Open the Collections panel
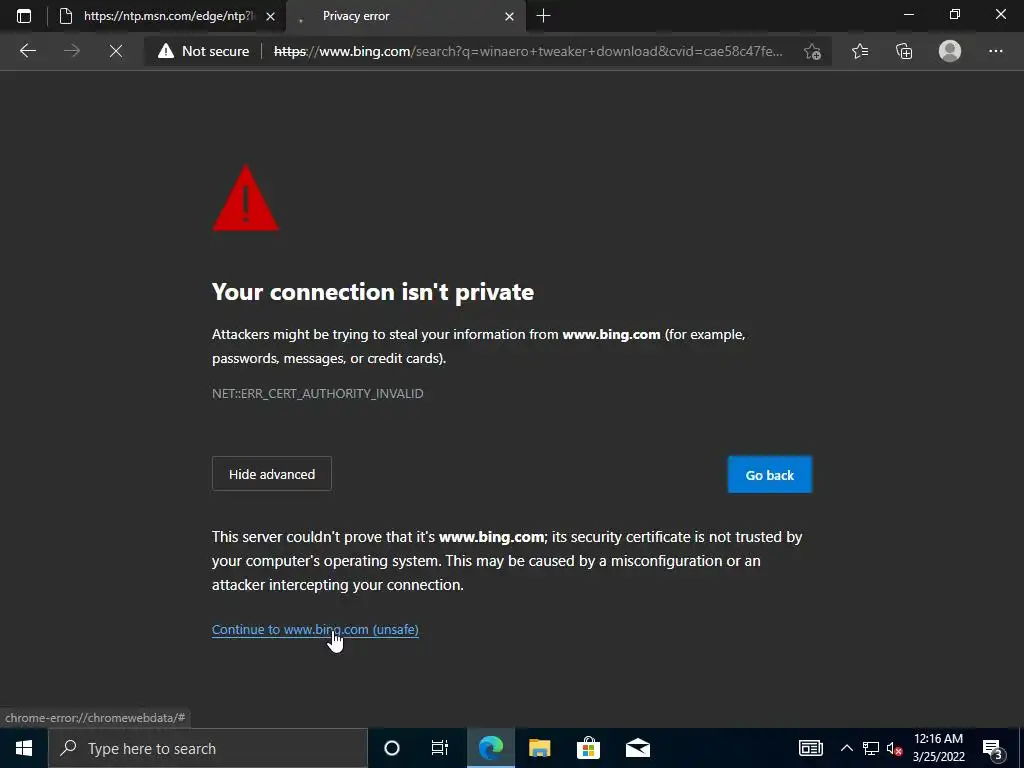Screen dimensions: 1024x768 point(904,51)
